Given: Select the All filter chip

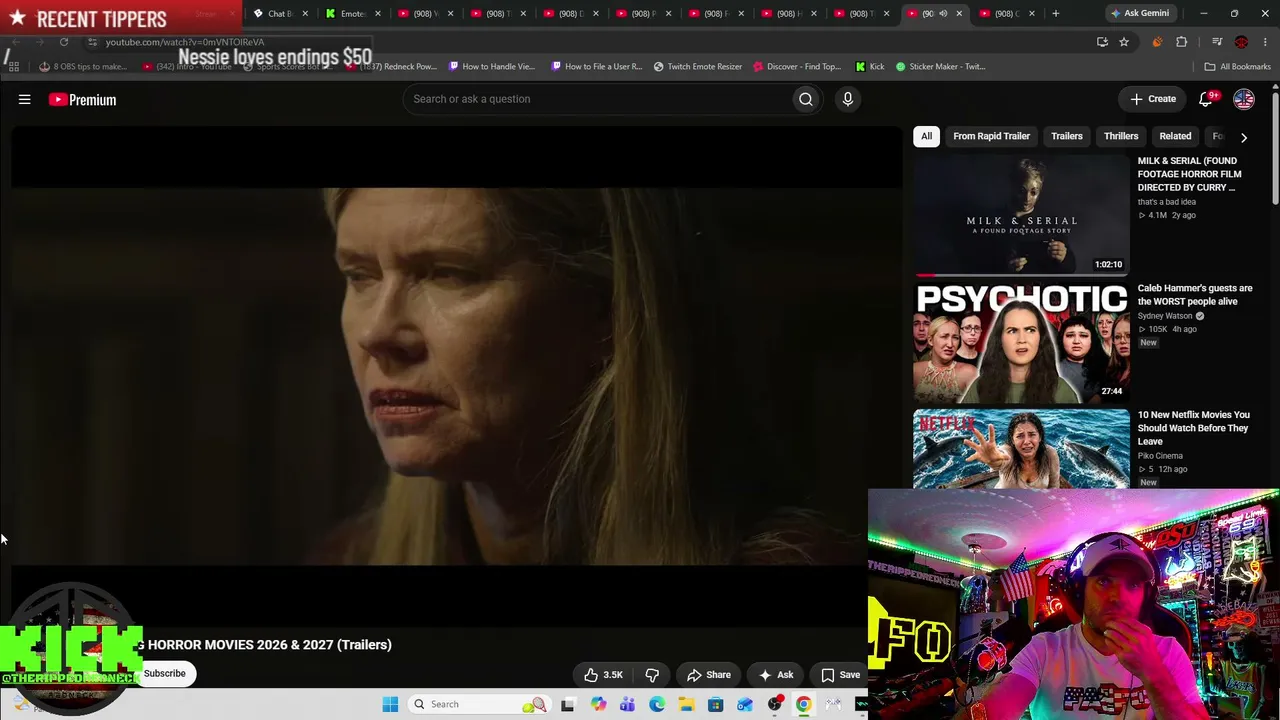Looking at the screenshot, I should pos(926,136).
